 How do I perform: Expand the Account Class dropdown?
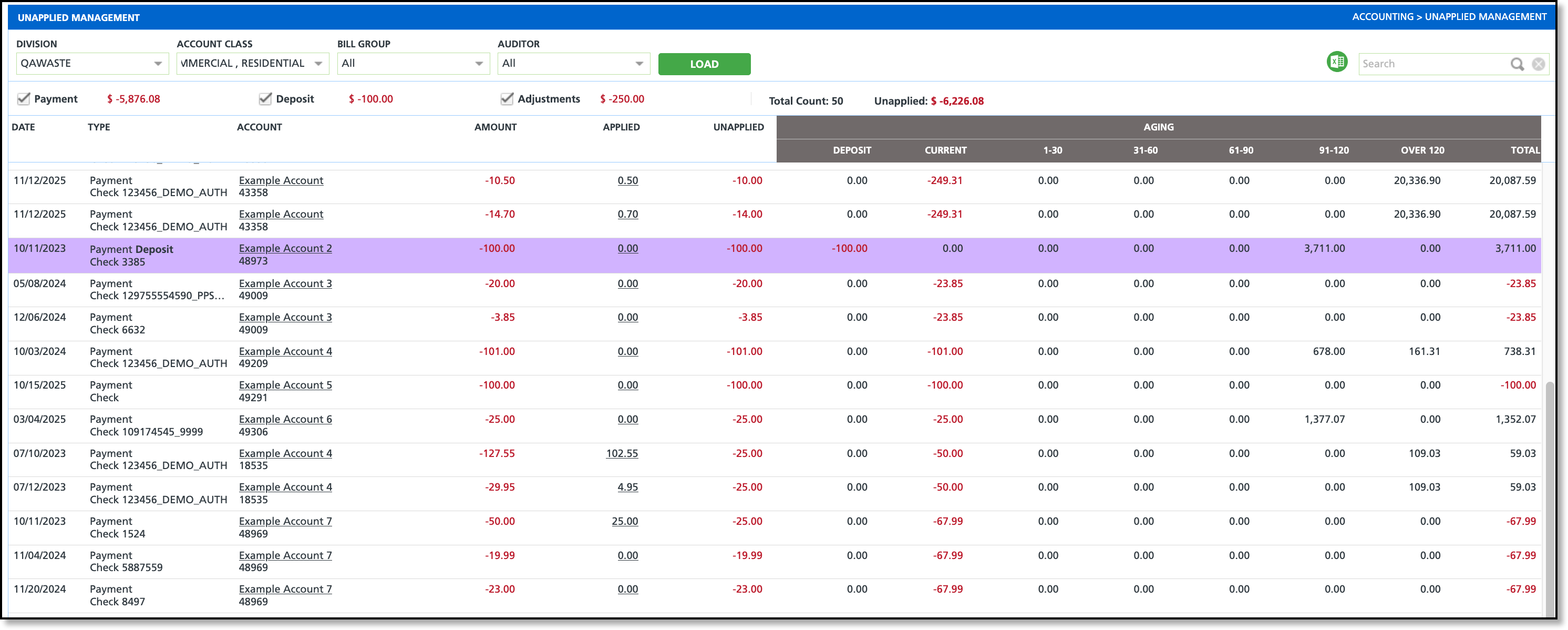click(318, 63)
